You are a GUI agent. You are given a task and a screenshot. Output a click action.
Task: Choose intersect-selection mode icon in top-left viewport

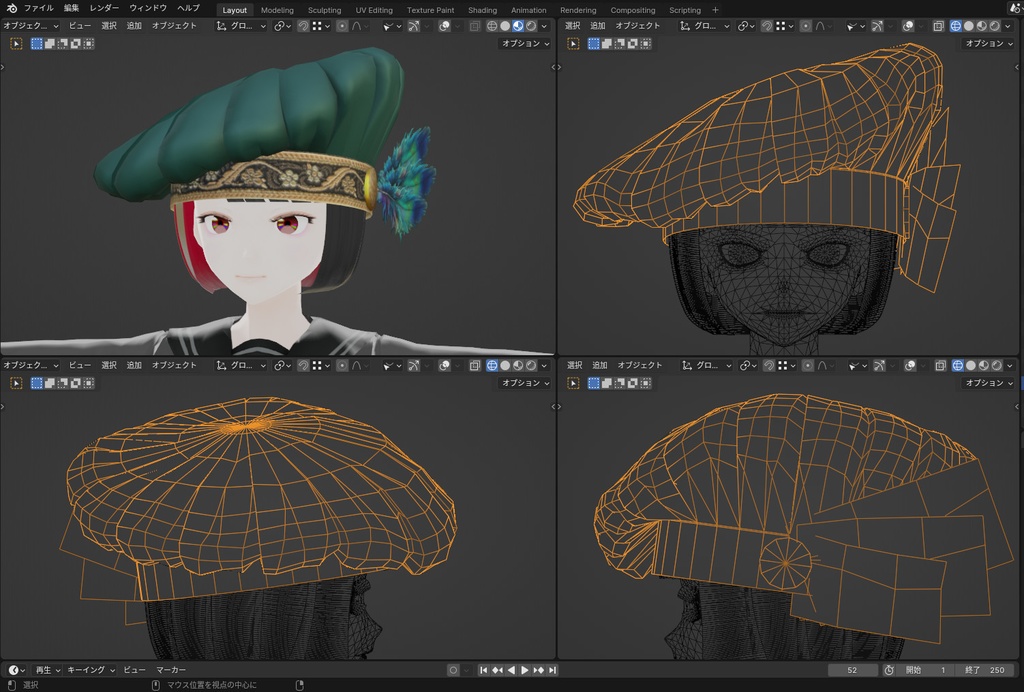(x=89, y=44)
